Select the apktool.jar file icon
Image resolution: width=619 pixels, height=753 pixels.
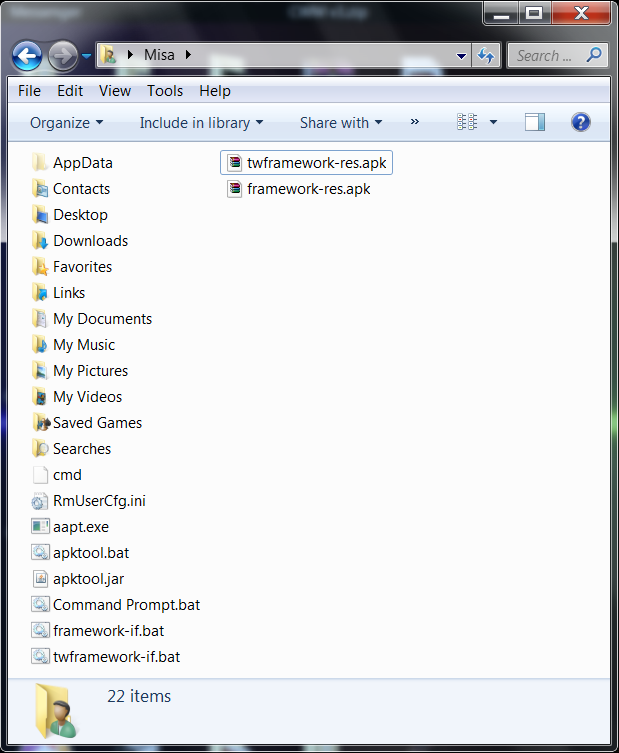(40, 579)
